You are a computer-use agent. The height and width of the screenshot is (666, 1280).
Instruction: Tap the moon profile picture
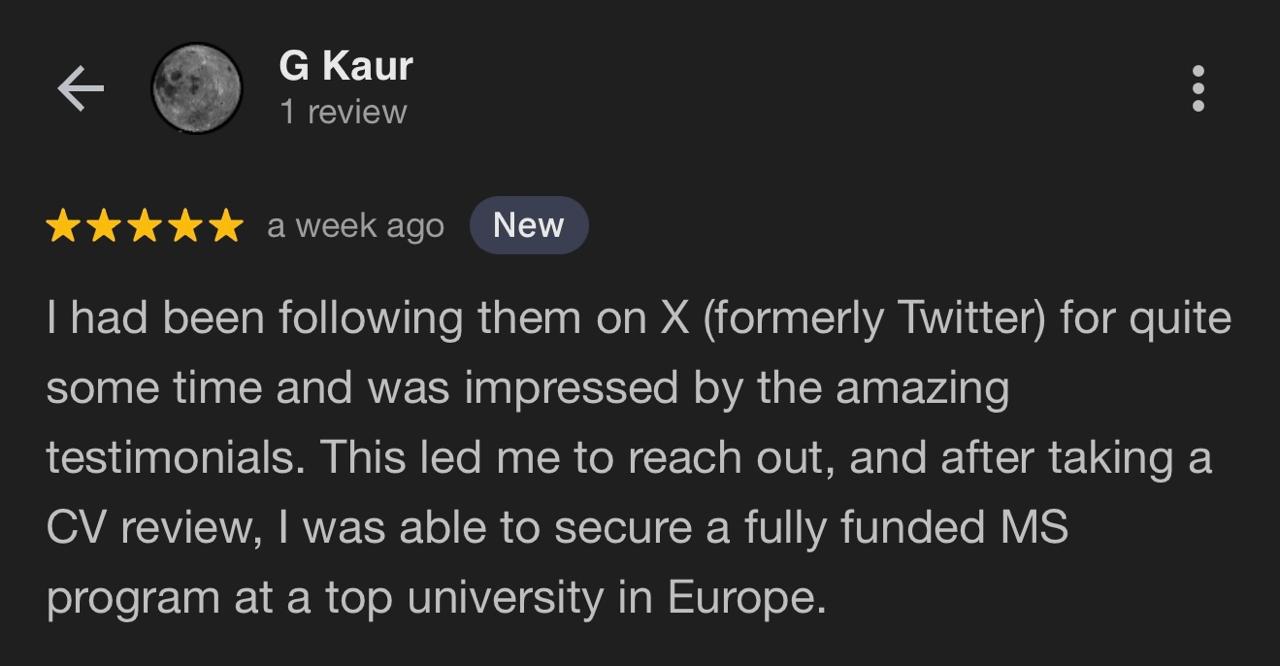196,89
